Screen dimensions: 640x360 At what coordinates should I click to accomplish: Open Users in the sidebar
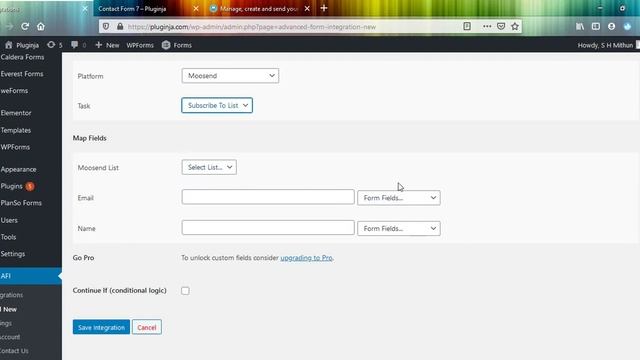tap(9, 220)
